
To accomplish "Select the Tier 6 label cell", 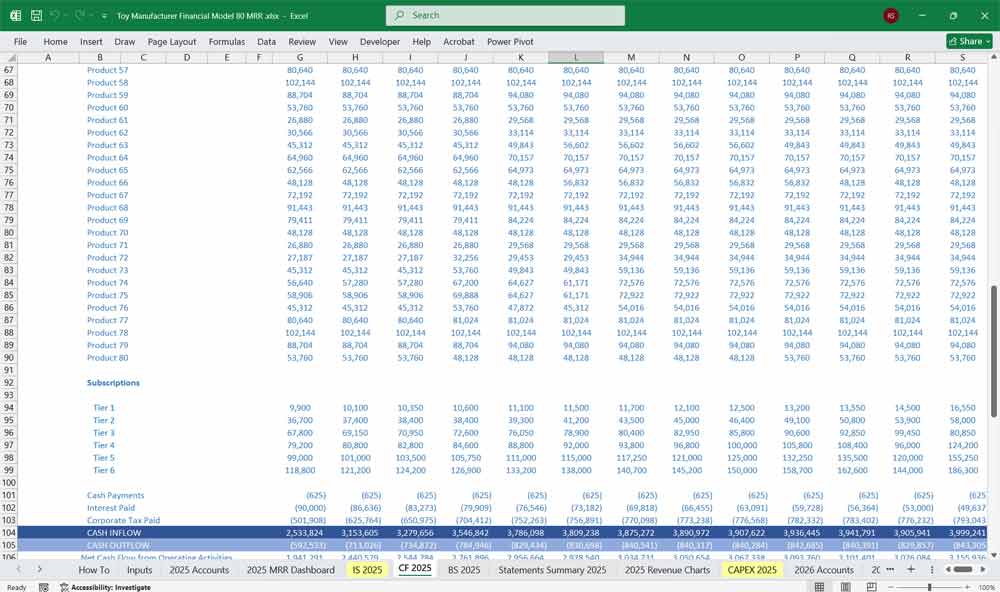I will pos(104,470).
